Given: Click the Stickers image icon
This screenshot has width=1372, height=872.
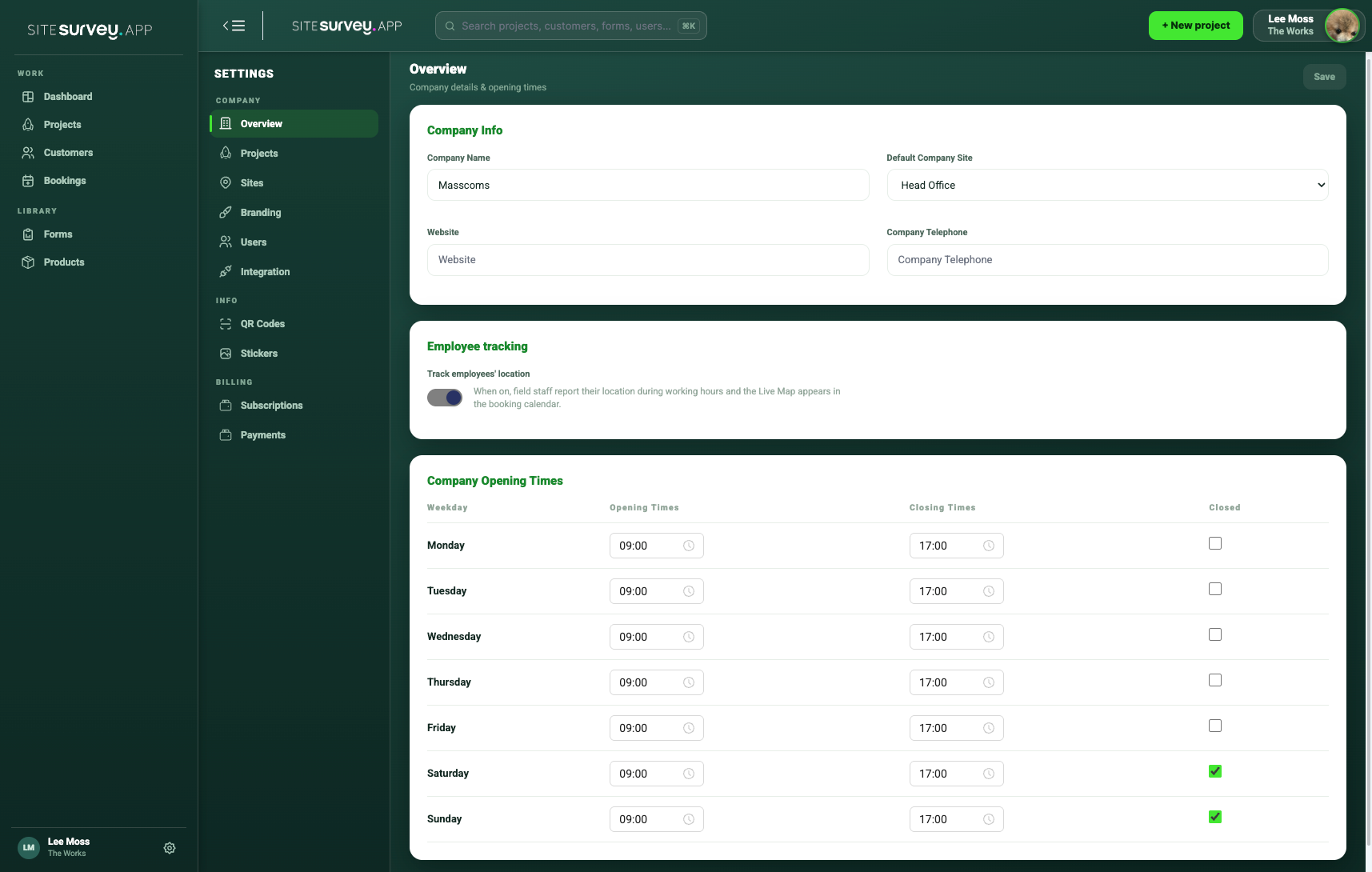Looking at the screenshot, I should [x=226, y=354].
